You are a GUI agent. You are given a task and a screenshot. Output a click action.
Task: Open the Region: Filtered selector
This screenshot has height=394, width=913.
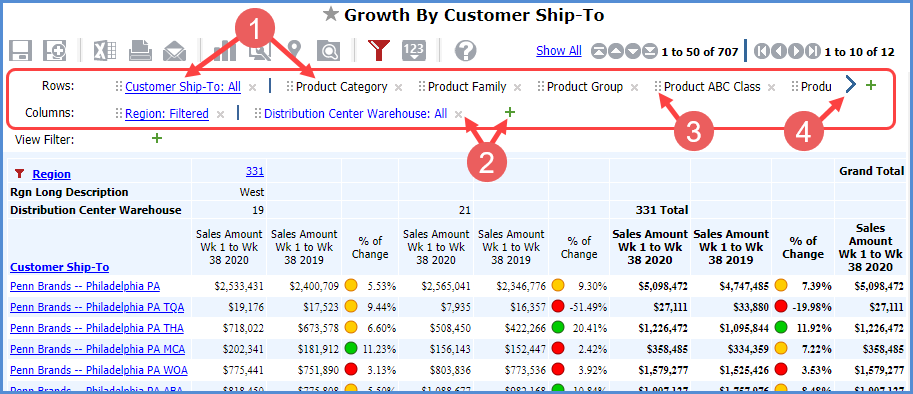pyautogui.click(x=167, y=113)
